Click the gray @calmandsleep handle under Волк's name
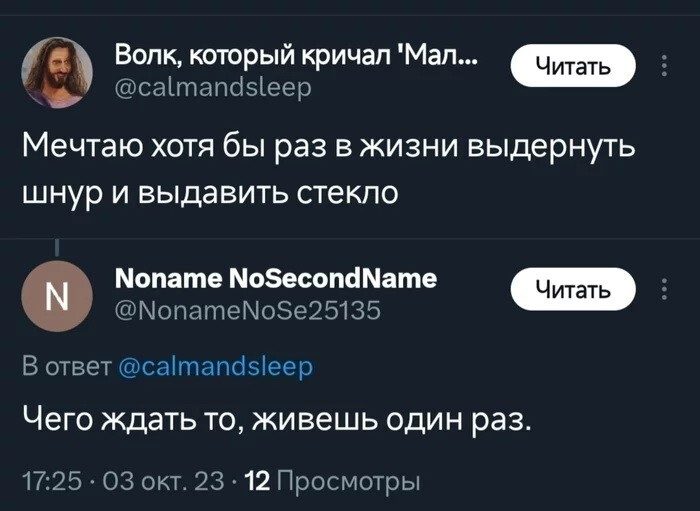This screenshot has width=700, height=511. [x=214, y=88]
